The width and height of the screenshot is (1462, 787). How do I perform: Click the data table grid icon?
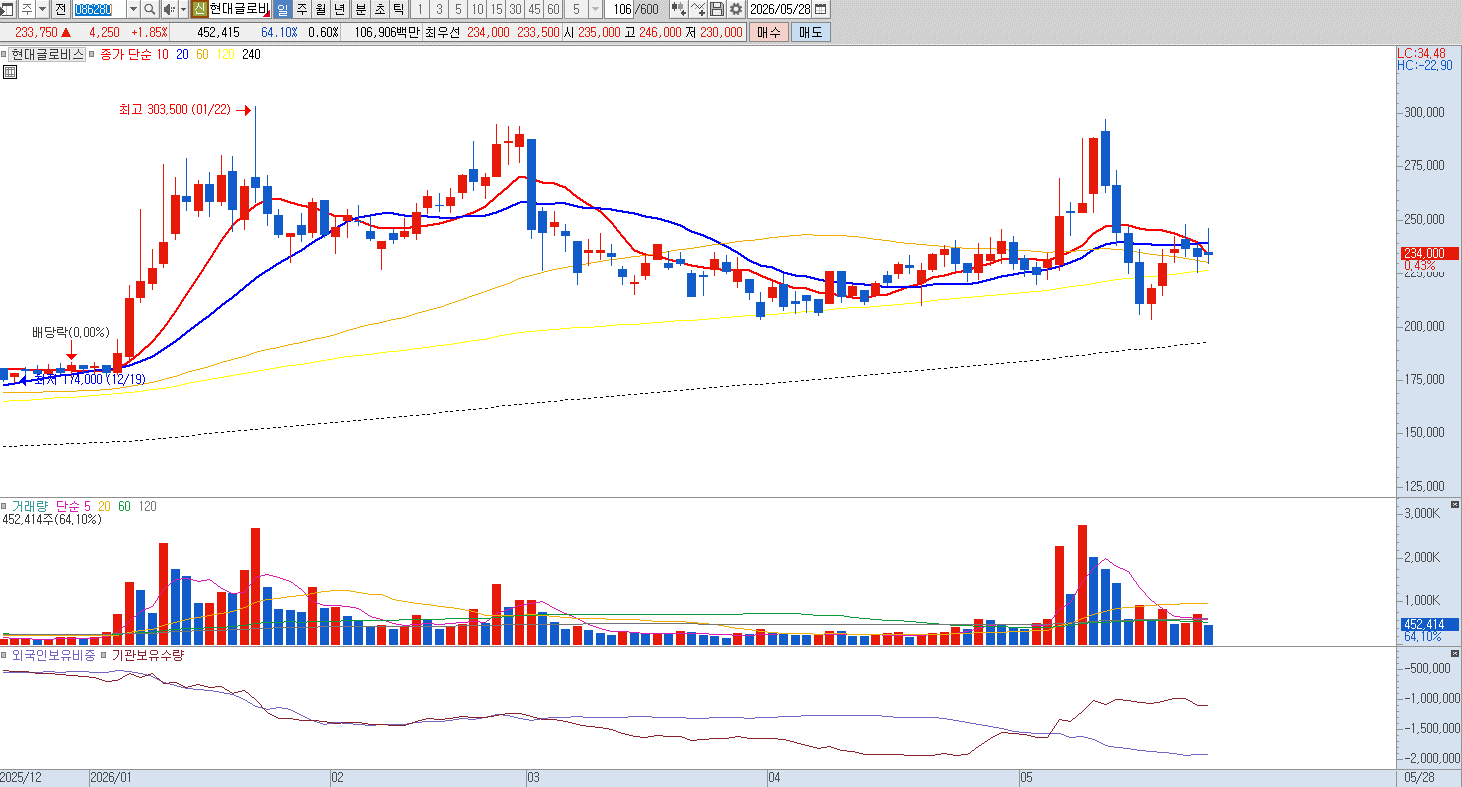(10, 72)
